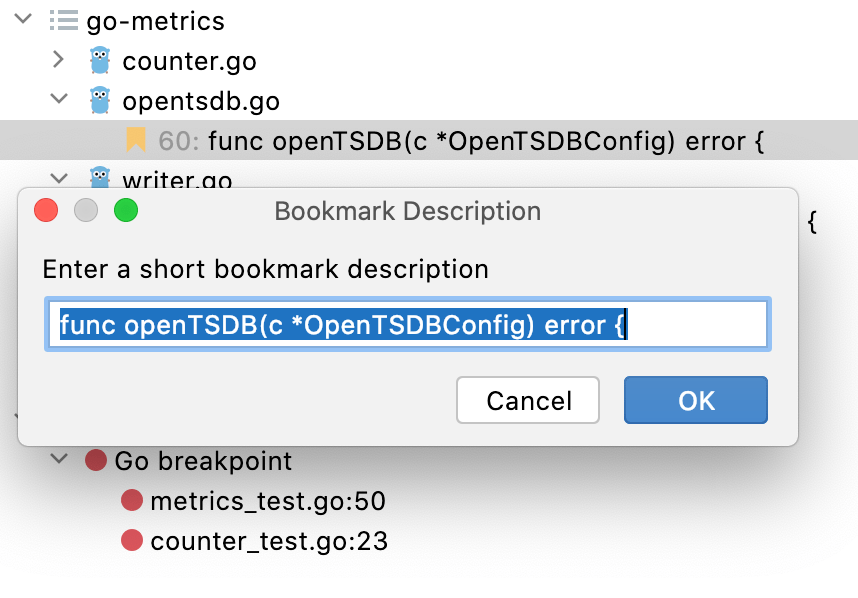Select the breakpoint dot beside metrics_test.go:50
The width and height of the screenshot is (858, 598).
pyautogui.click(x=131, y=501)
